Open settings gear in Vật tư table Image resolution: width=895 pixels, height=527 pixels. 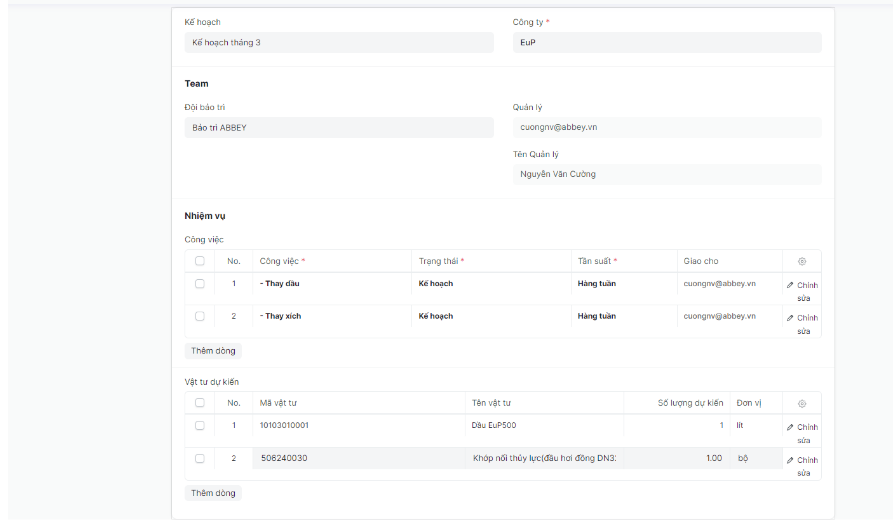(801, 403)
